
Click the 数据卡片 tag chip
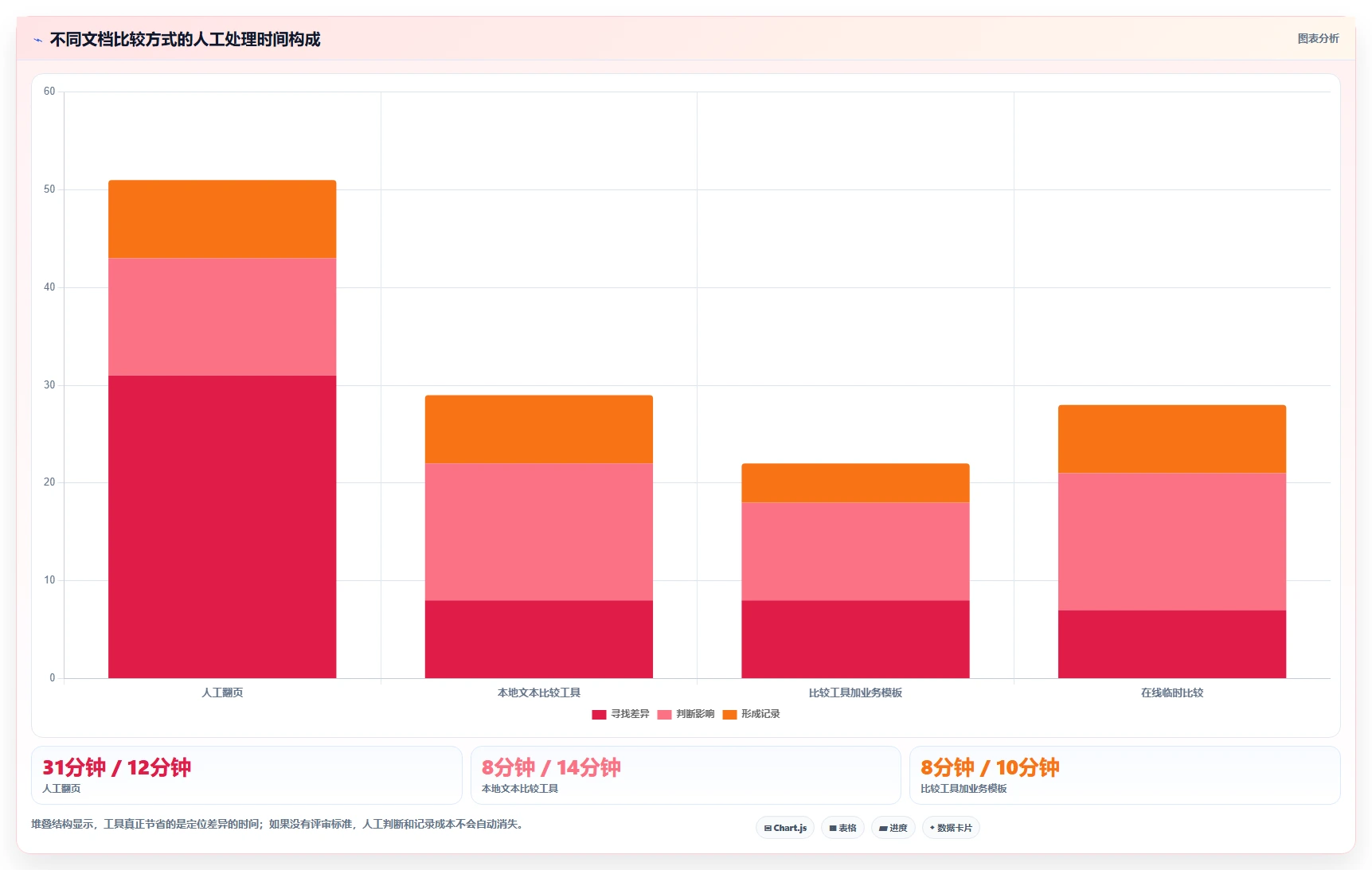coord(951,828)
